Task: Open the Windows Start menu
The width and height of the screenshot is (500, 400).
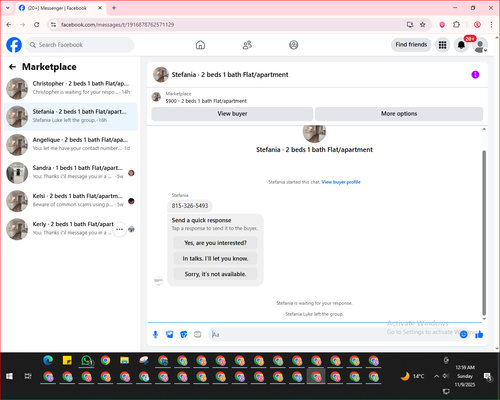Action: pos(9,376)
